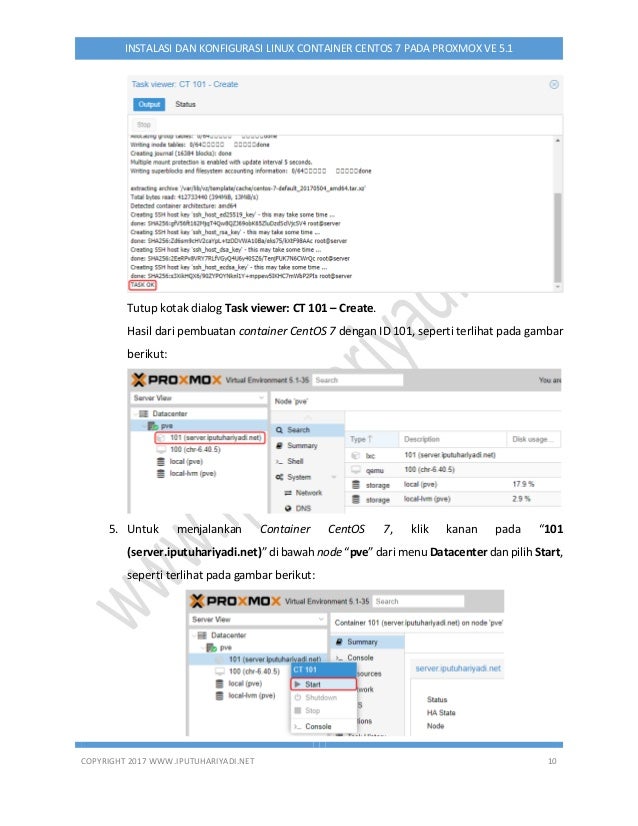Click table cell 101 (server.iputuhariyadi.net) description

click(450, 455)
